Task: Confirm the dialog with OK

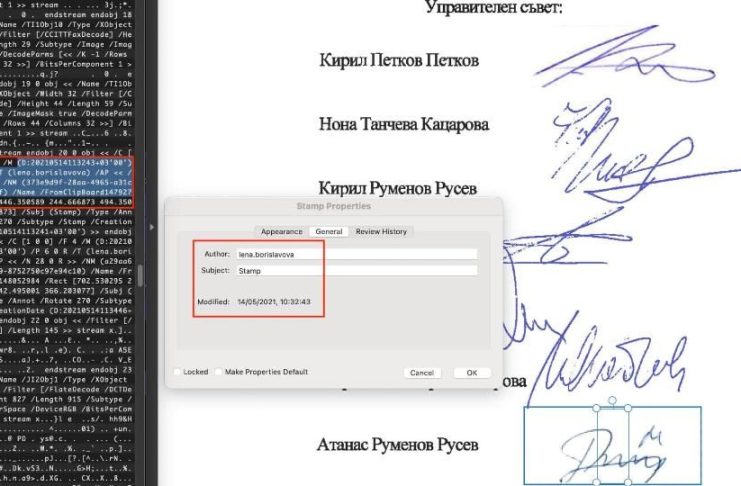Action: tap(471, 372)
